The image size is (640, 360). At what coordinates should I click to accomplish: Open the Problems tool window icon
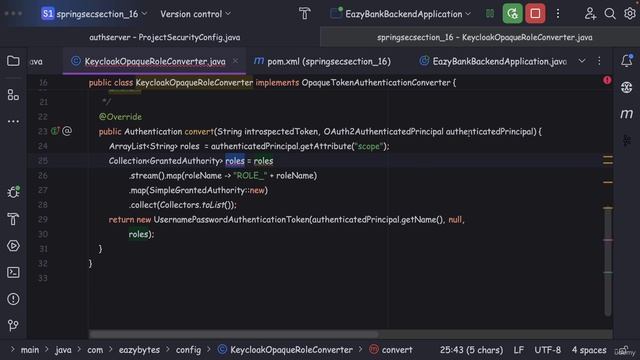13,299
